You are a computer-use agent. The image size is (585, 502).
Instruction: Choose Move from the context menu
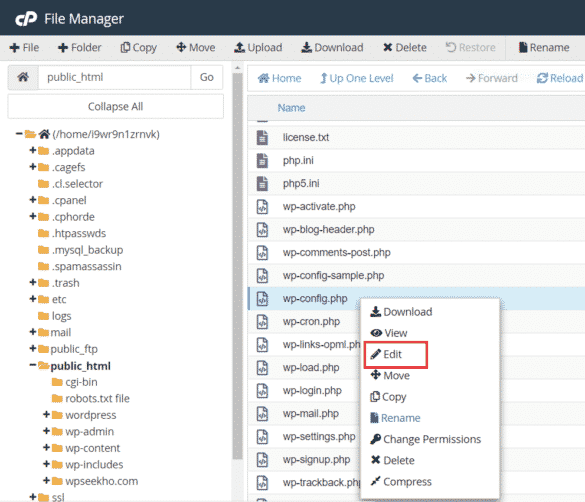(x=390, y=376)
